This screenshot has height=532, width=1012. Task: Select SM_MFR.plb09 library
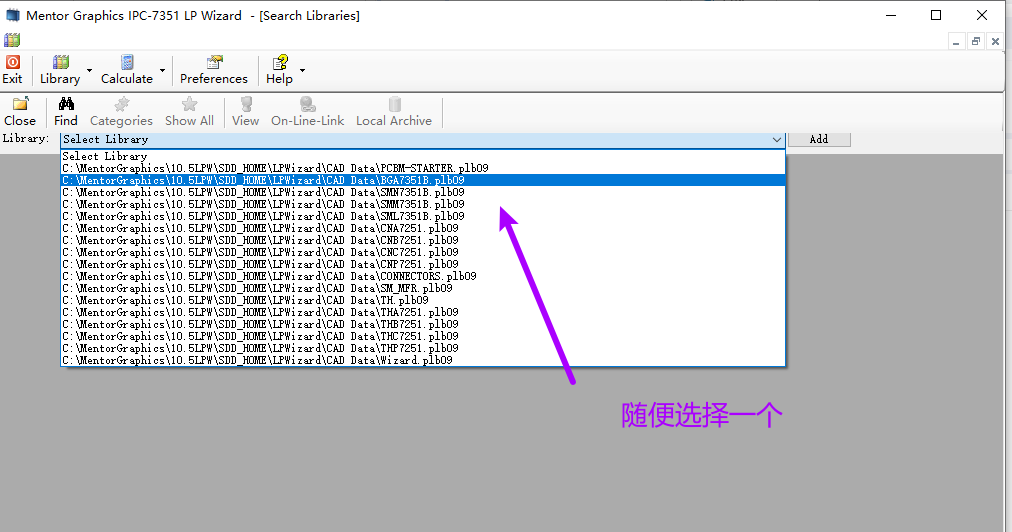point(423,288)
